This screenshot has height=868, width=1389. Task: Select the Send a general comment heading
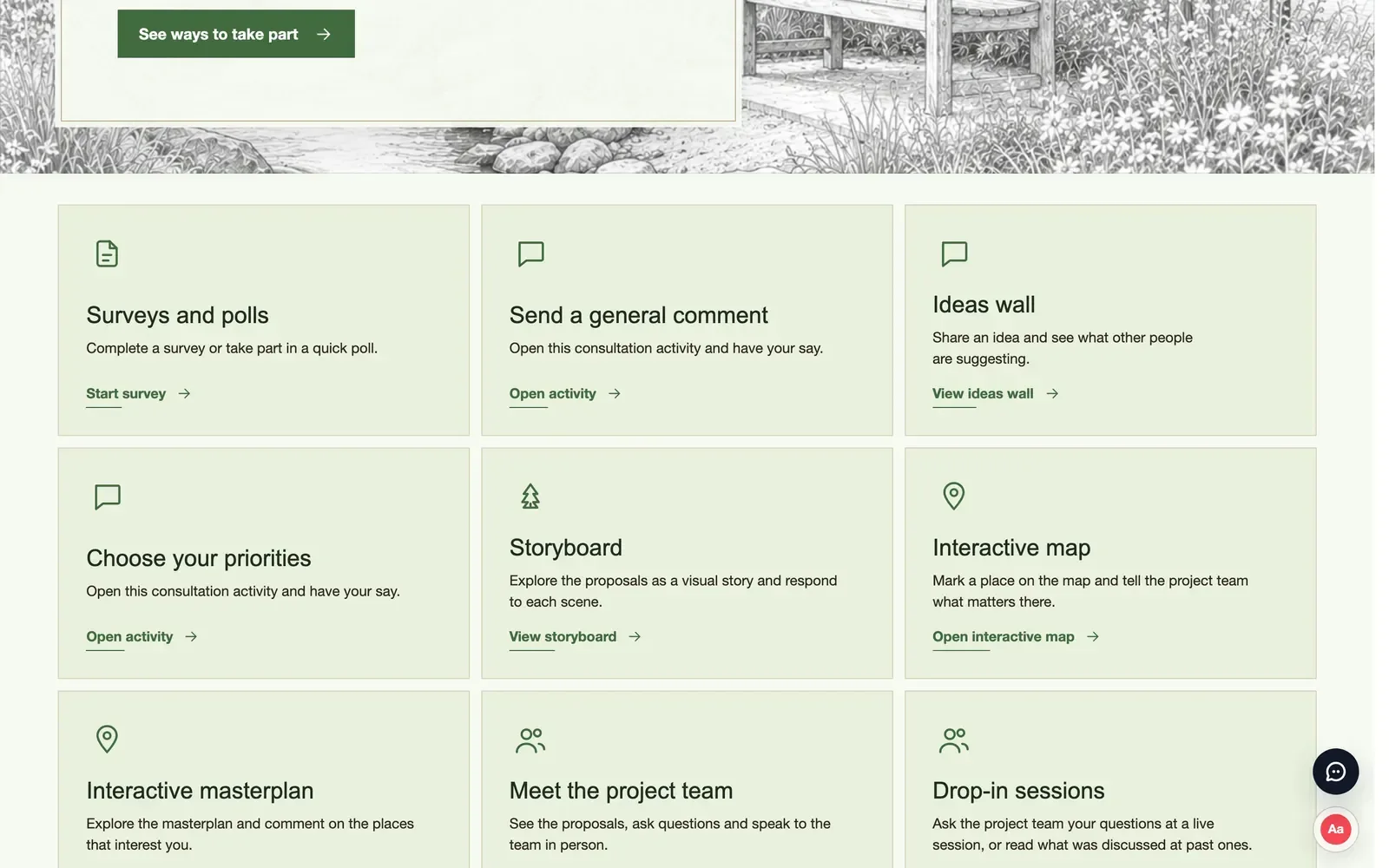[x=638, y=315]
